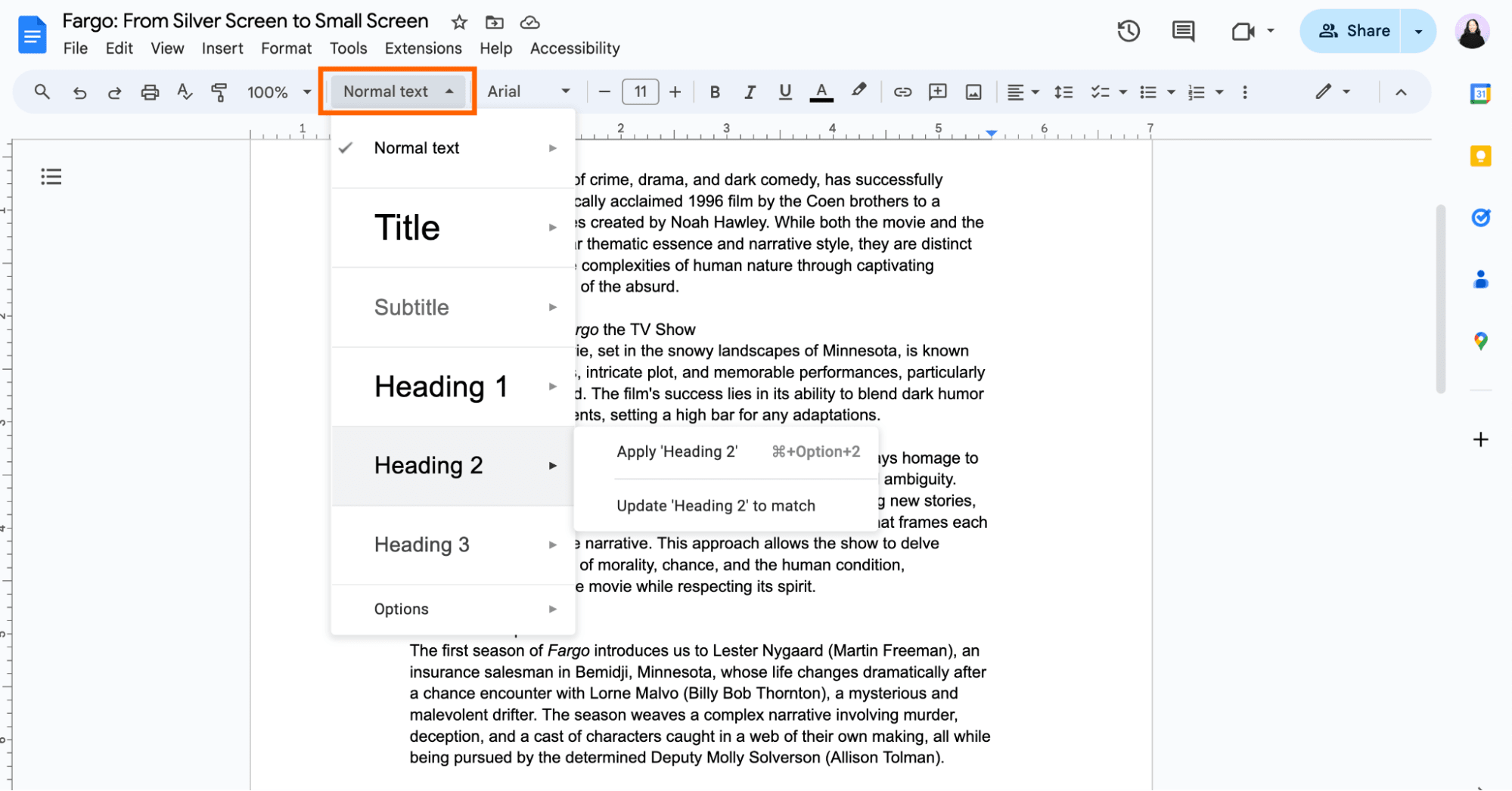Activate the paint format tool
Image resolution: width=1512 pixels, height=791 pixels.
pyautogui.click(x=219, y=92)
